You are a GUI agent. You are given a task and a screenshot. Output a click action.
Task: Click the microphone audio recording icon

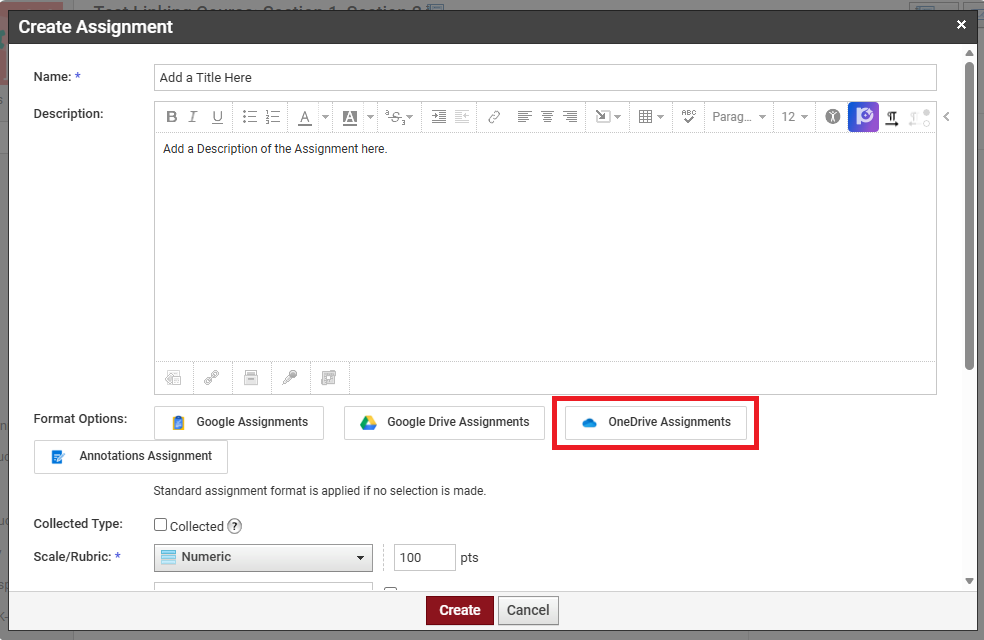point(290,377)
